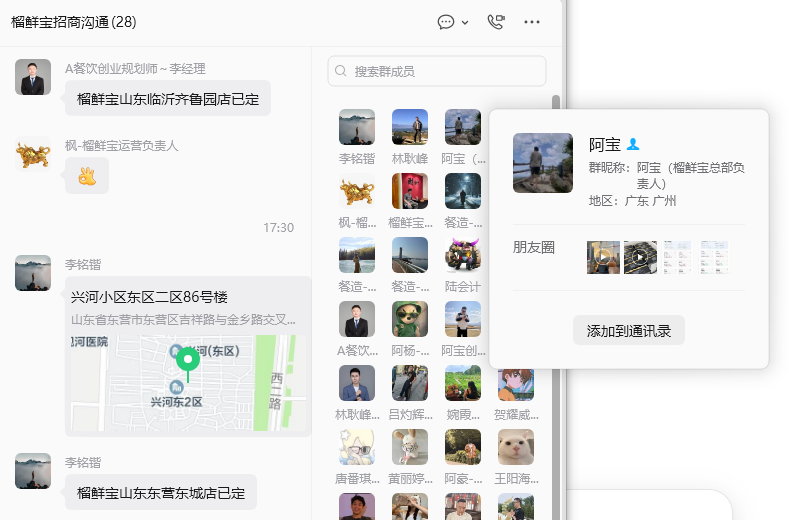The width and height of the screenshot is (789, 520).
Task: Open 李铭锴 avatar beside 东营东城店 message
Action: 33,471
